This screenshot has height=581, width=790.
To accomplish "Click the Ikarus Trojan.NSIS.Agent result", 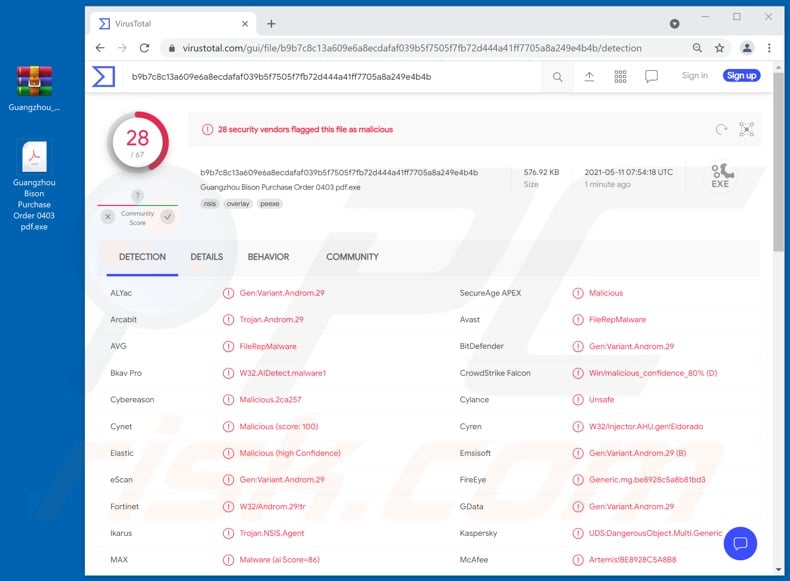I will click(272, 533).
